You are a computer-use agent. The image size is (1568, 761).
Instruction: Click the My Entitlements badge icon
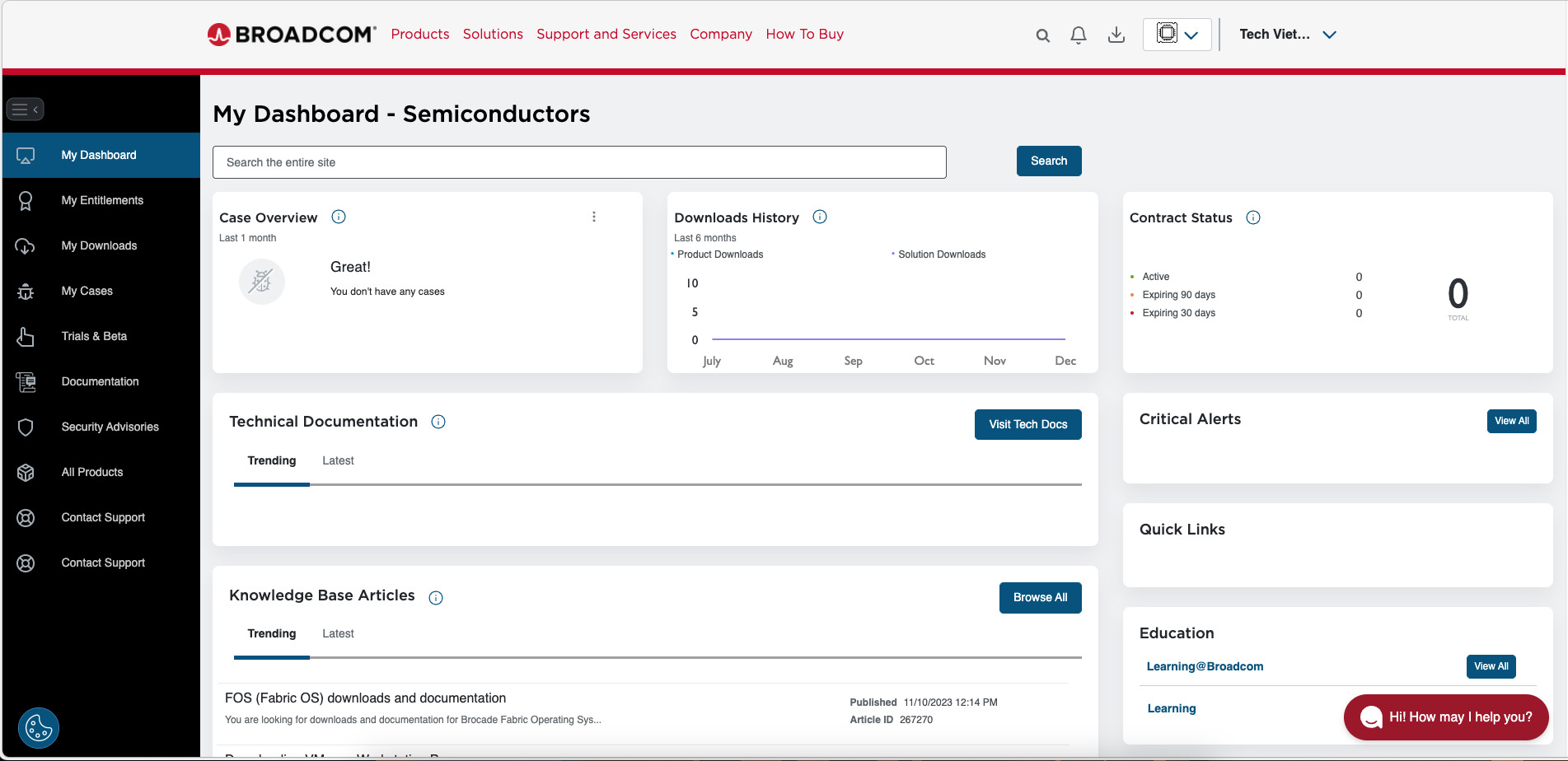coord(26,201)
